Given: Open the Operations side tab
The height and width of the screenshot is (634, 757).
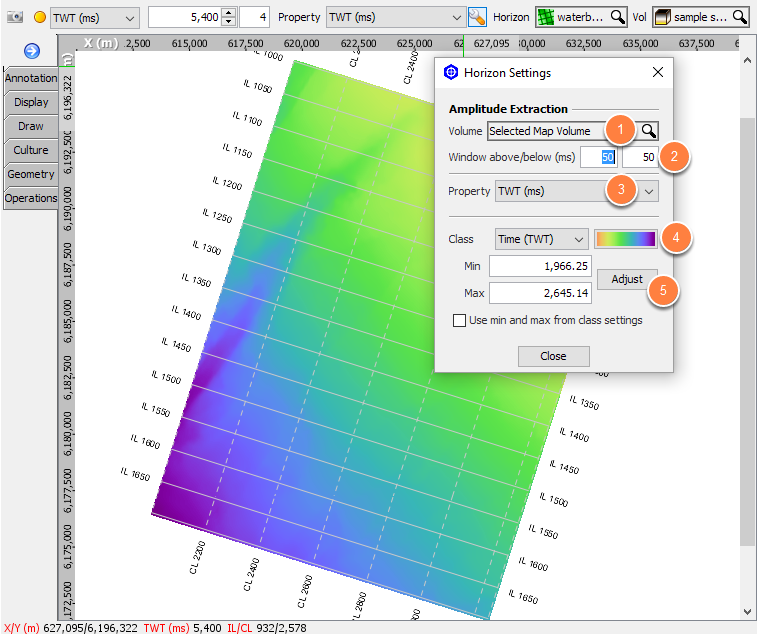Looking at the screenshot, I should coord(31,198).
